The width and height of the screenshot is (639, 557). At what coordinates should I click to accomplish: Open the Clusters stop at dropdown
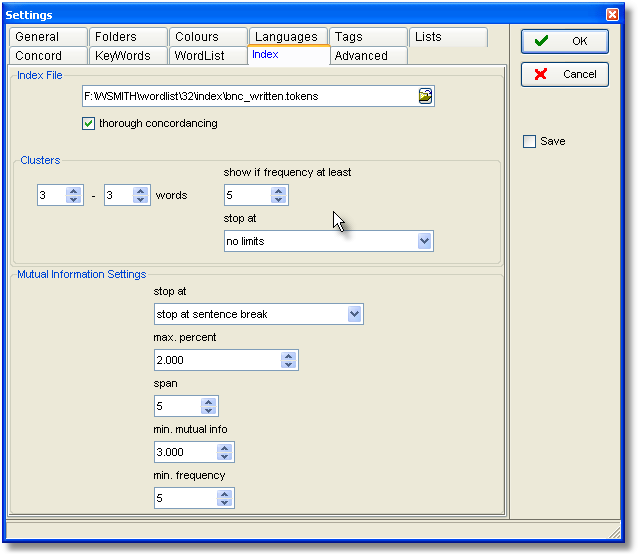pyautogui.click(x=424, y=241)
